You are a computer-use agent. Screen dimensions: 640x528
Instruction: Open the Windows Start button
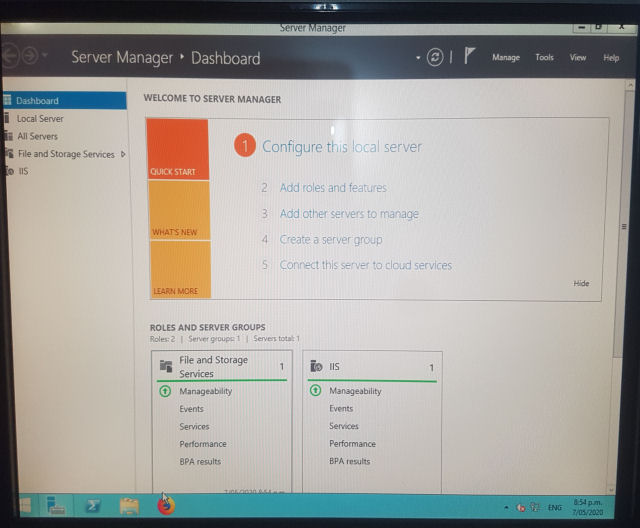point(27,506)
